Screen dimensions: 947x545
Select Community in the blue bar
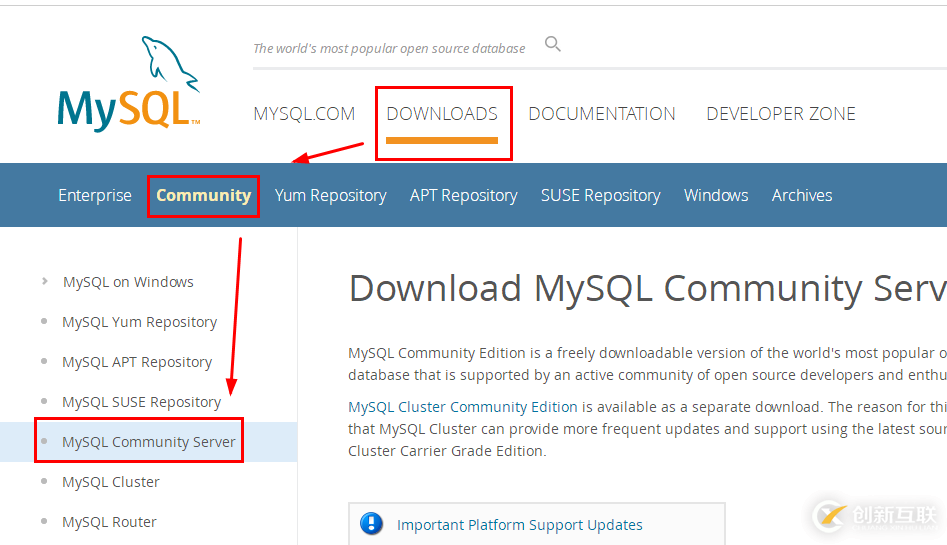(x=204, y=195)
